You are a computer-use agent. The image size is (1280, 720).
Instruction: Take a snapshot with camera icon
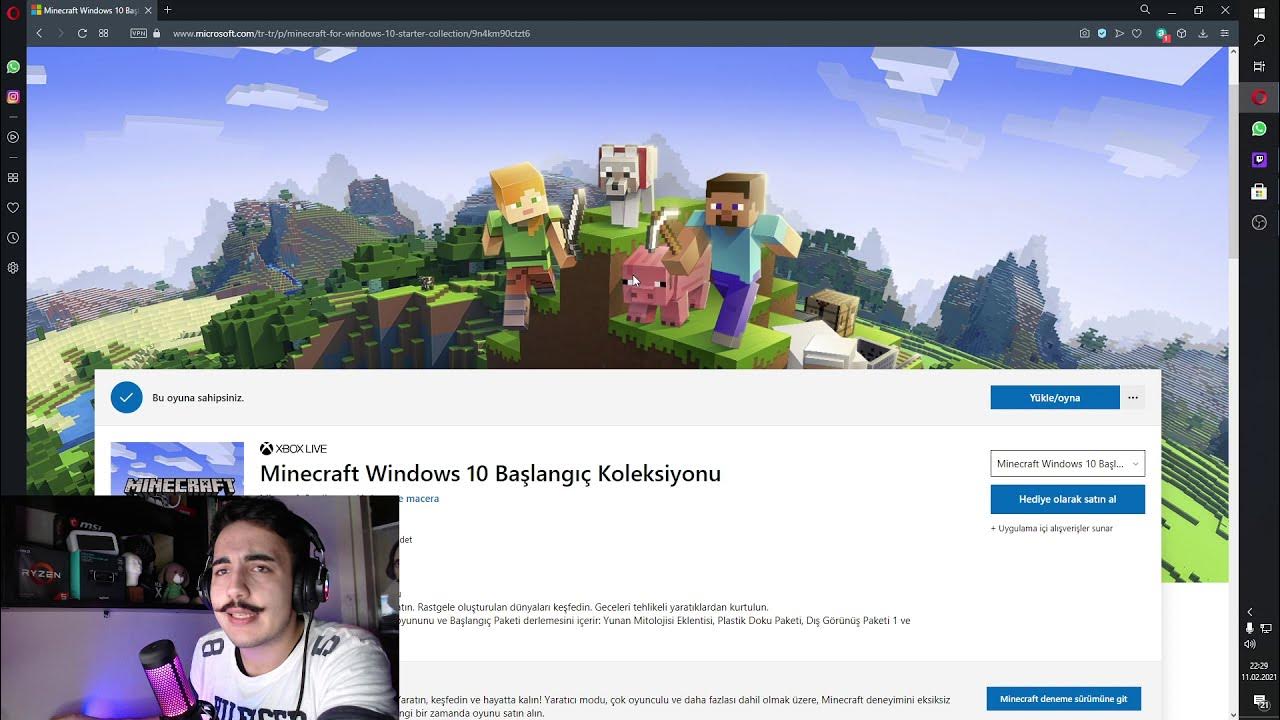tap(1085, 33)
